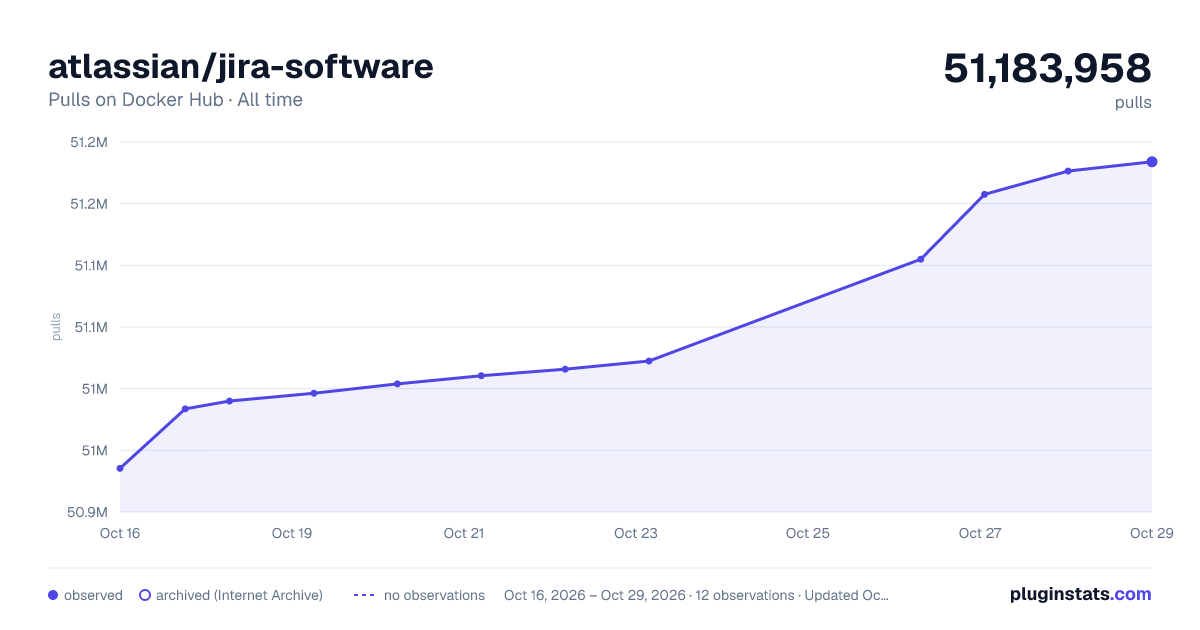The image size is (1200, 630).
Task: Click the 51,183,958 pulls total
Action: coord(1047,68)
